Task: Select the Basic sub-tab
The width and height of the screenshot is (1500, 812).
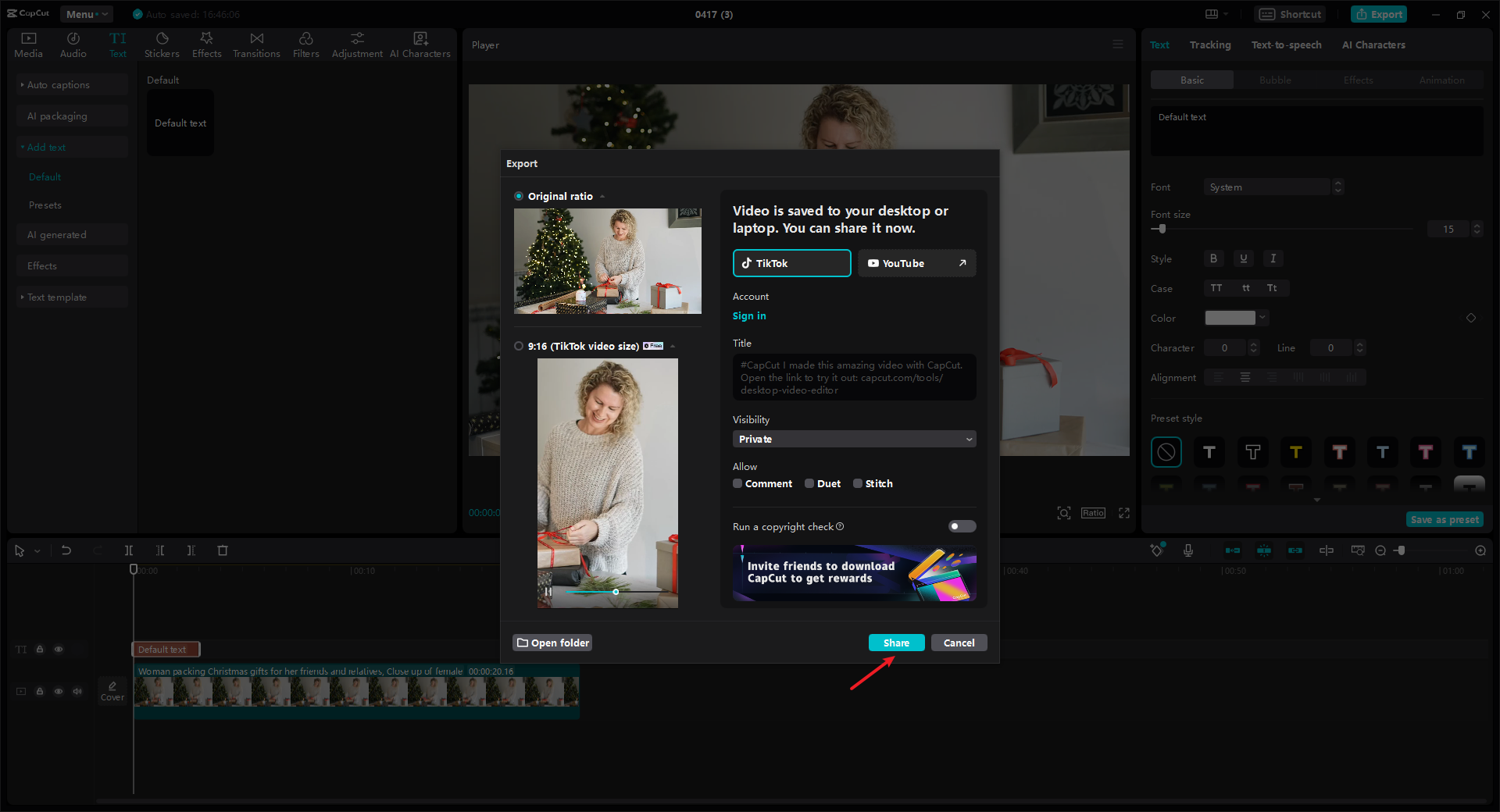Action: pyautogui.click(x=1192, y=80)
